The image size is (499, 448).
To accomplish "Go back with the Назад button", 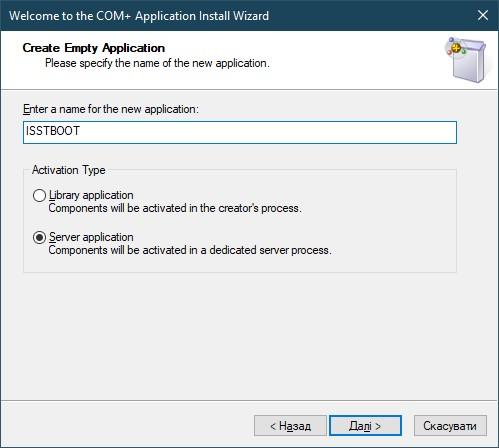I will pos(290,426).
